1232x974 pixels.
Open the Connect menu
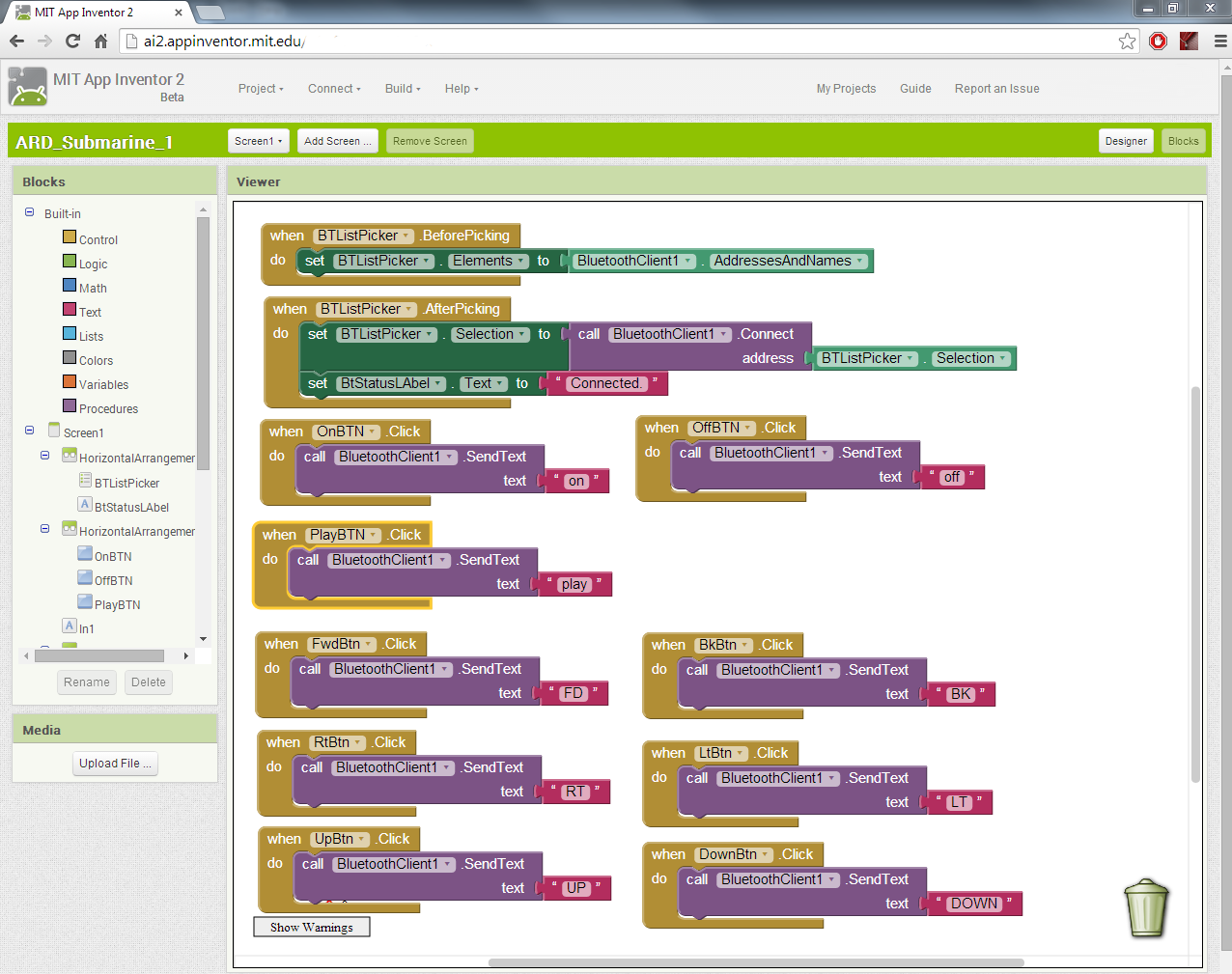click(x=334, y=89)
